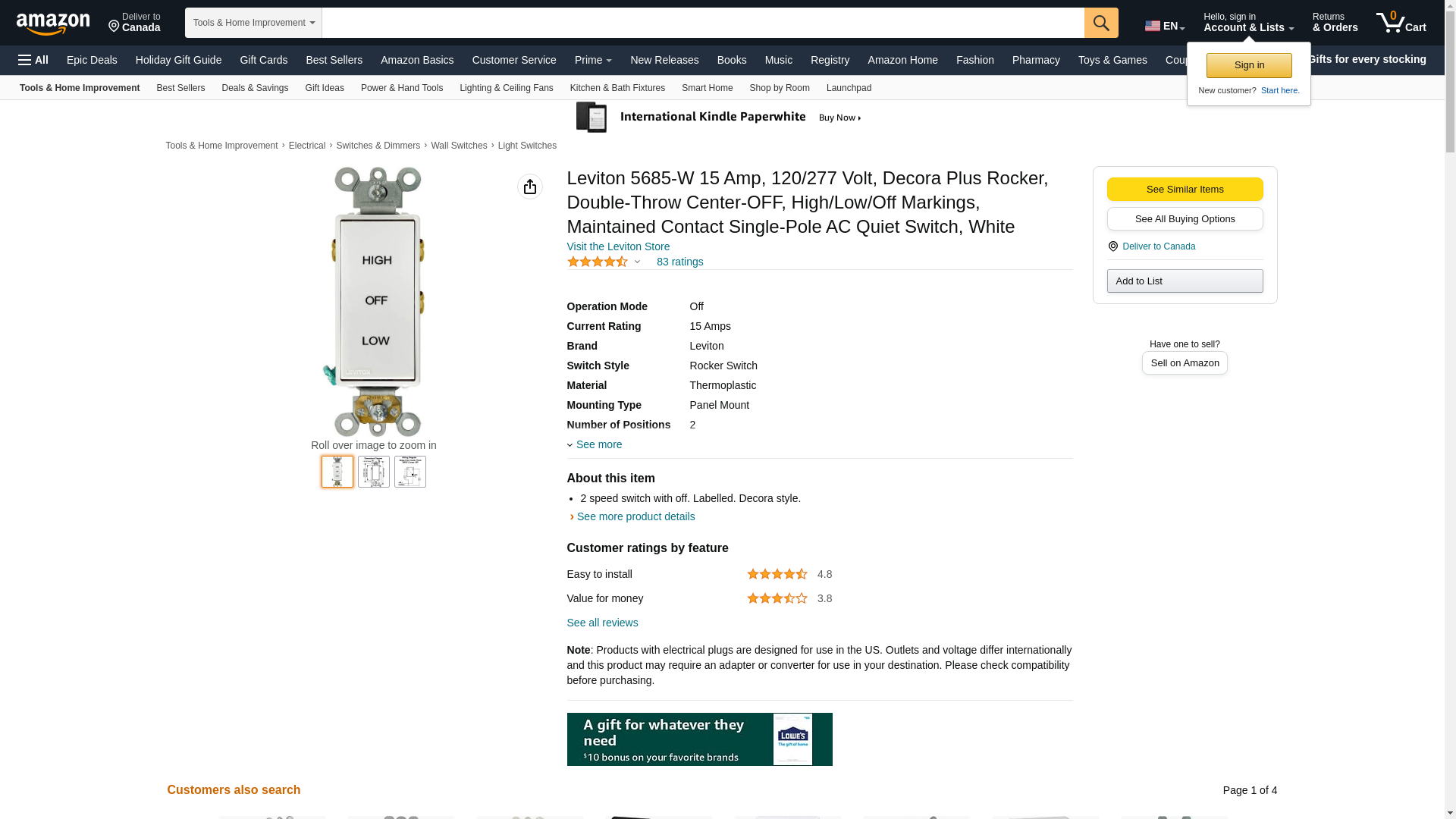Click the search magnifier button
The image size is (1456, 819).
click(x=1101, y=23)
